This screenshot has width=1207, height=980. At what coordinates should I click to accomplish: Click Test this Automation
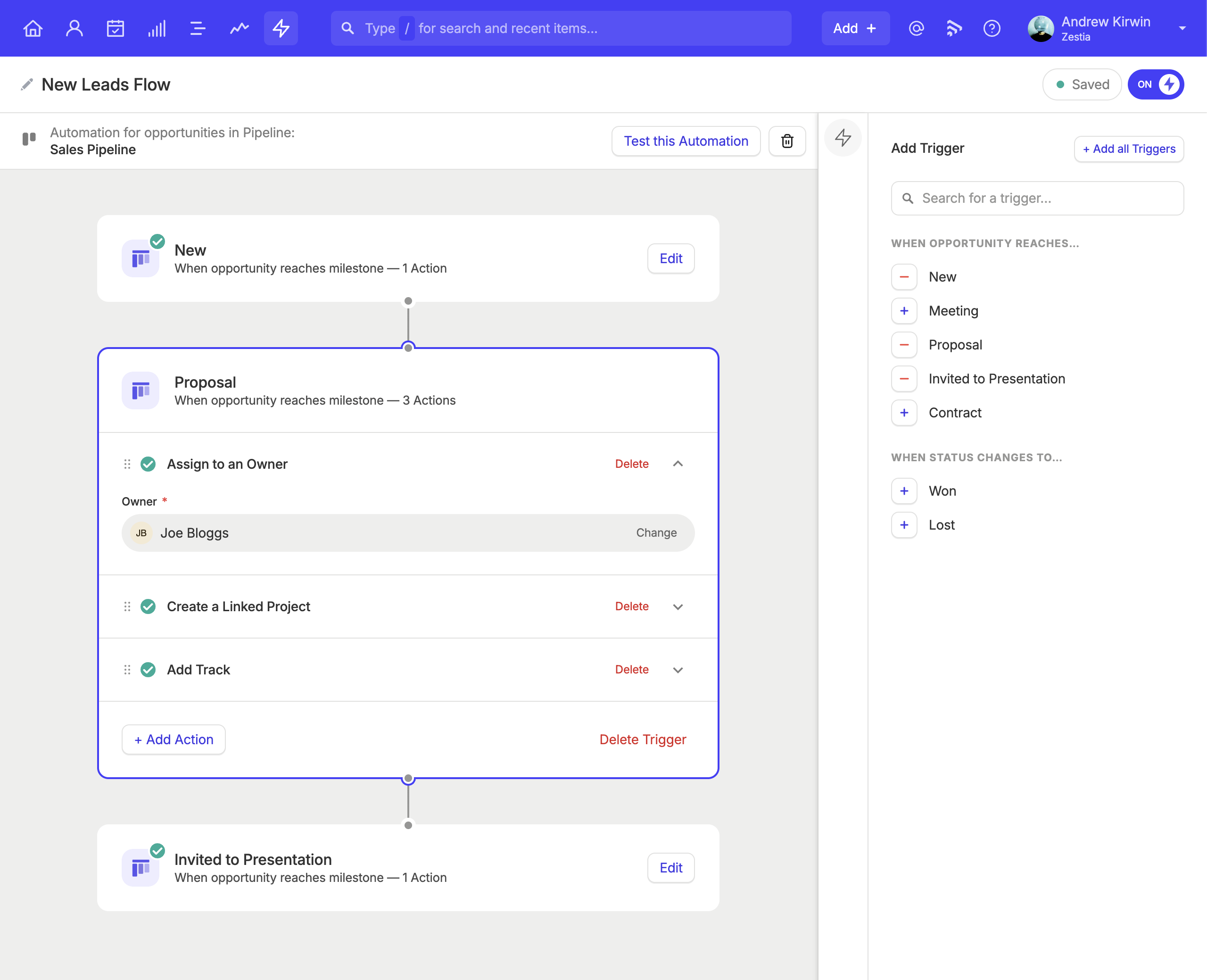[x=686, y=141]
